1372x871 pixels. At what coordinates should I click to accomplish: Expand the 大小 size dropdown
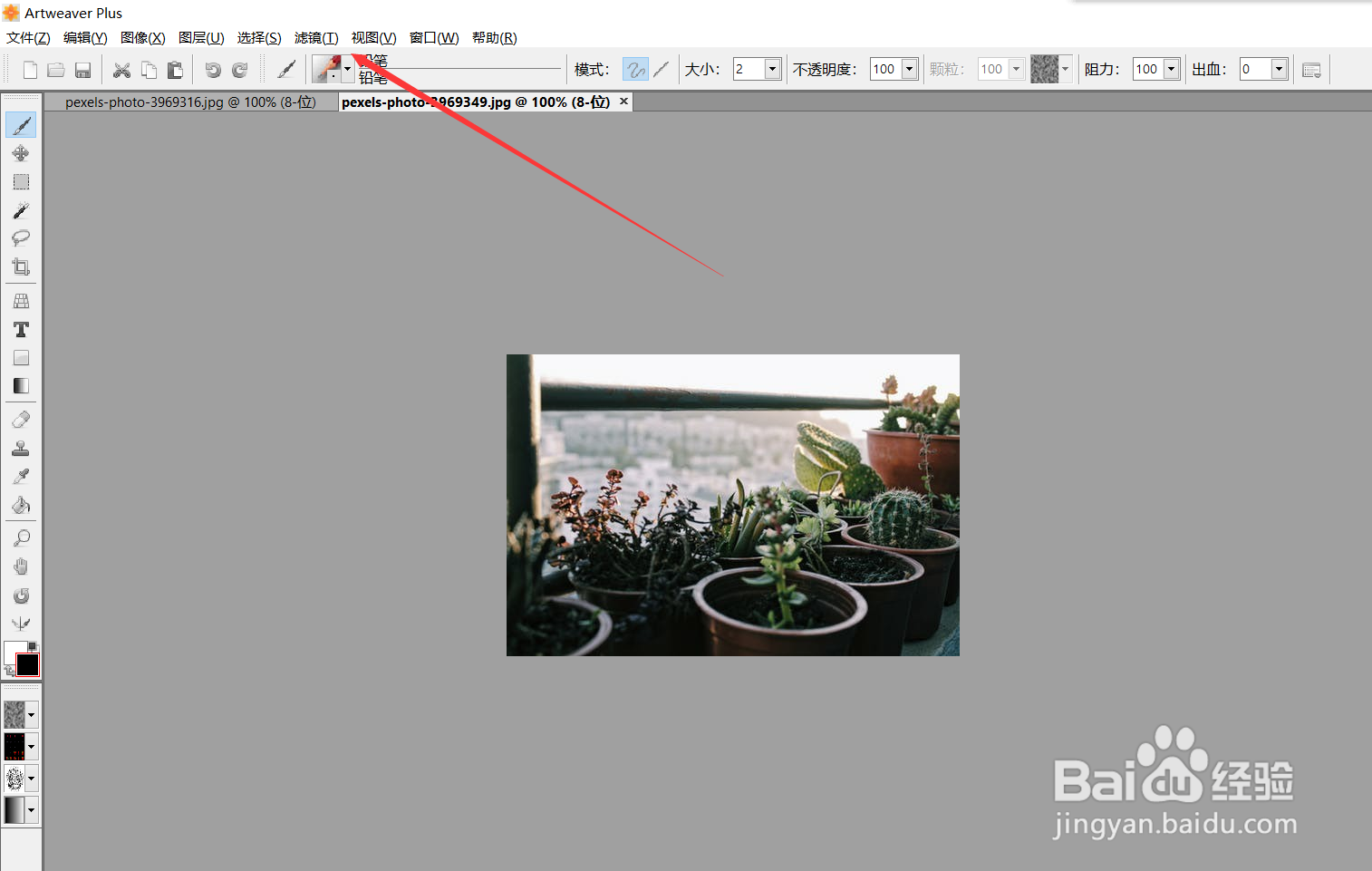pyautogui.click(x=773, y=69)
